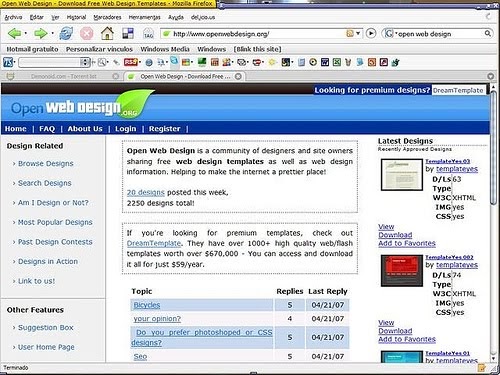
Task: Open the Suggestion Box link
Action: 46,327
